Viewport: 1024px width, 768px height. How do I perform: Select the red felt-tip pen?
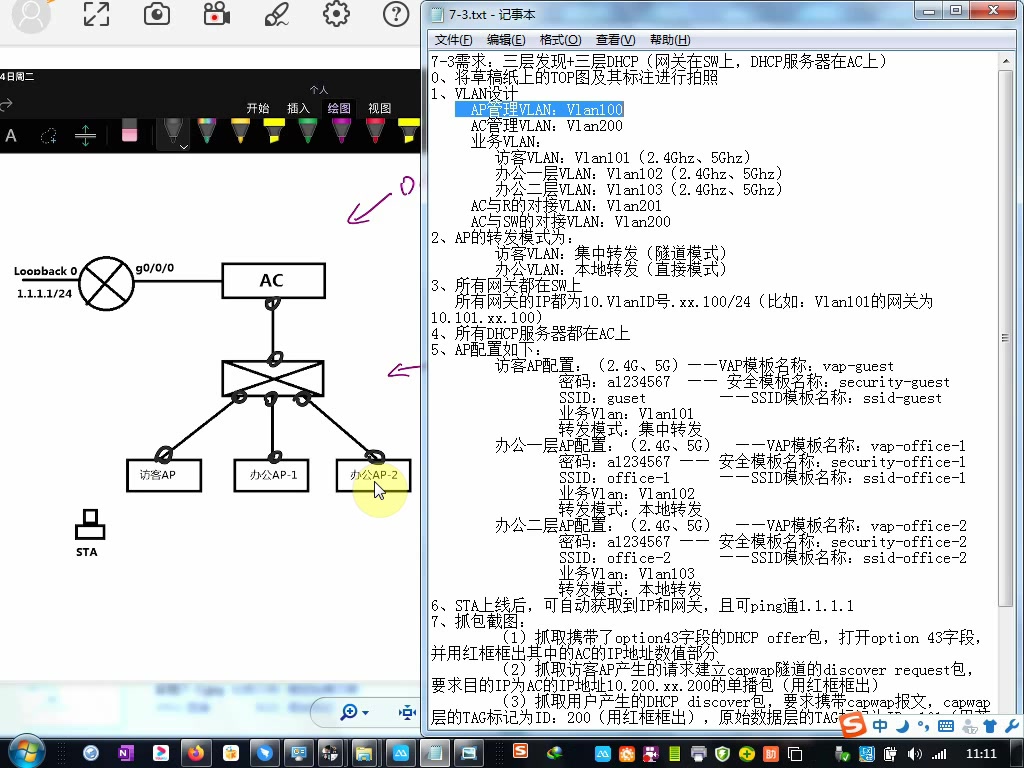(377, 130)
